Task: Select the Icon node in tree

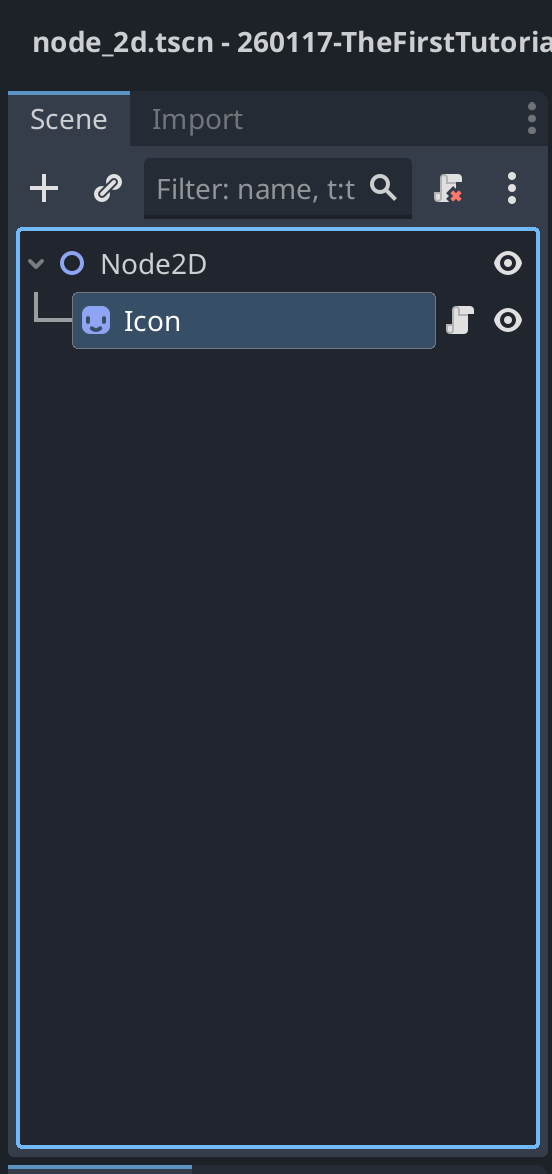Action: point(254,320)
